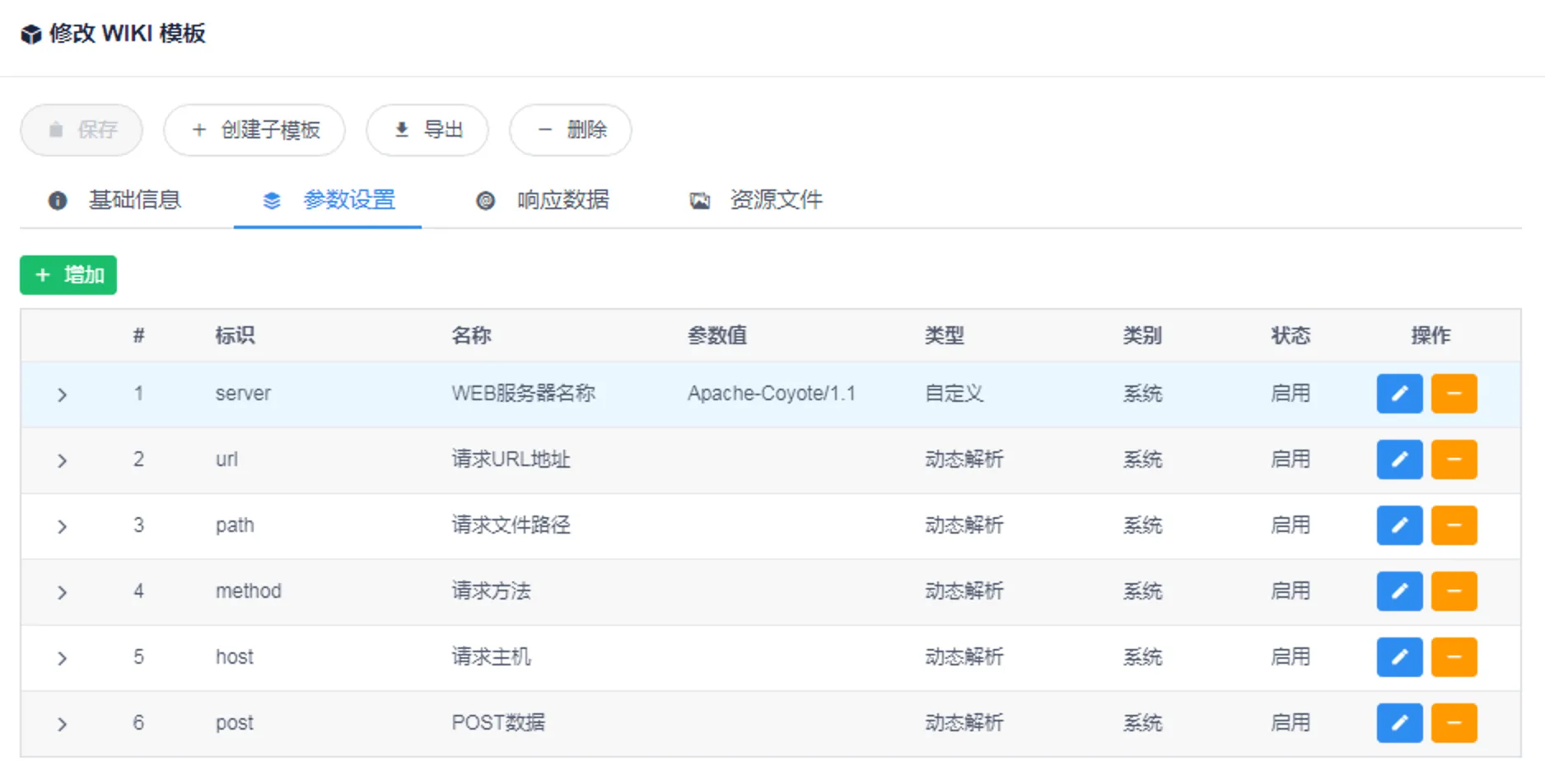Click the 标识 column header
The width and height of the screenshot is (1545, 784).
pos(235,335)
